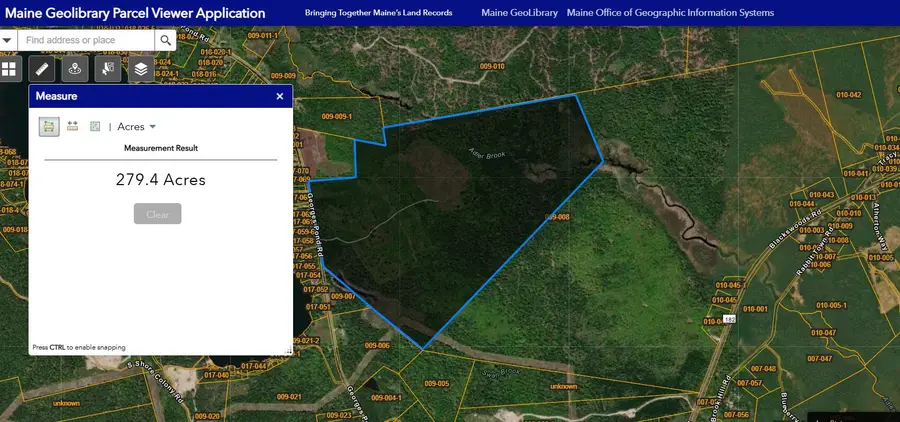Open the location pin widget

click(74, 69)
